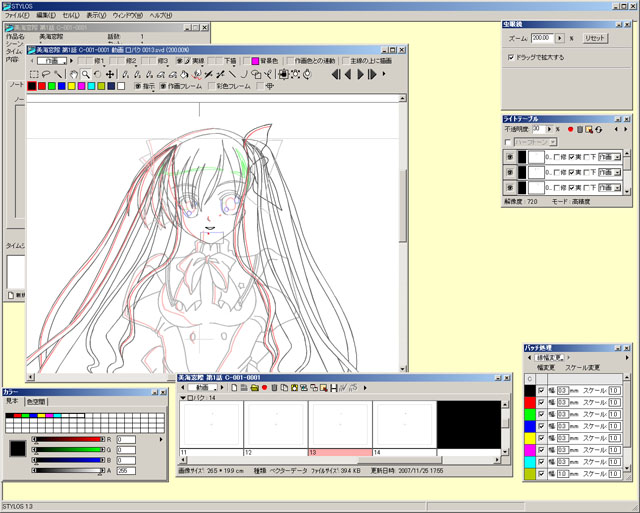Open the 編集(E) menu
Screen dimensions: 640x513
pyautogui.click(x=46, y=16)
